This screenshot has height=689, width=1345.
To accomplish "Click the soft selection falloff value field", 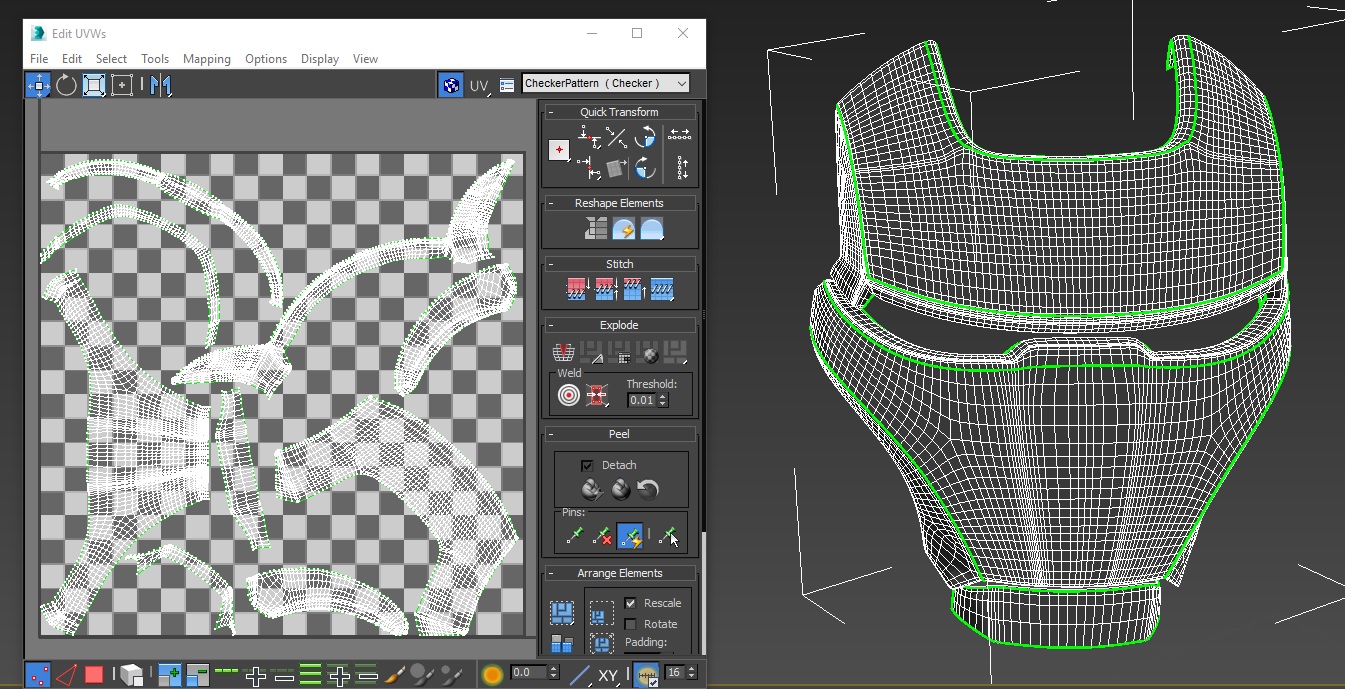I will [529, 673].
